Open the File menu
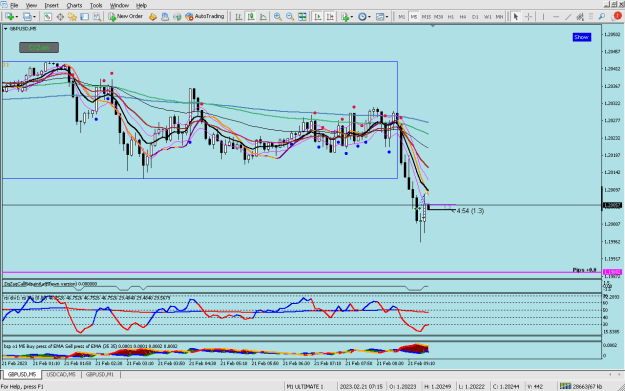Screen dimensions: 625x391 (14, 5)
